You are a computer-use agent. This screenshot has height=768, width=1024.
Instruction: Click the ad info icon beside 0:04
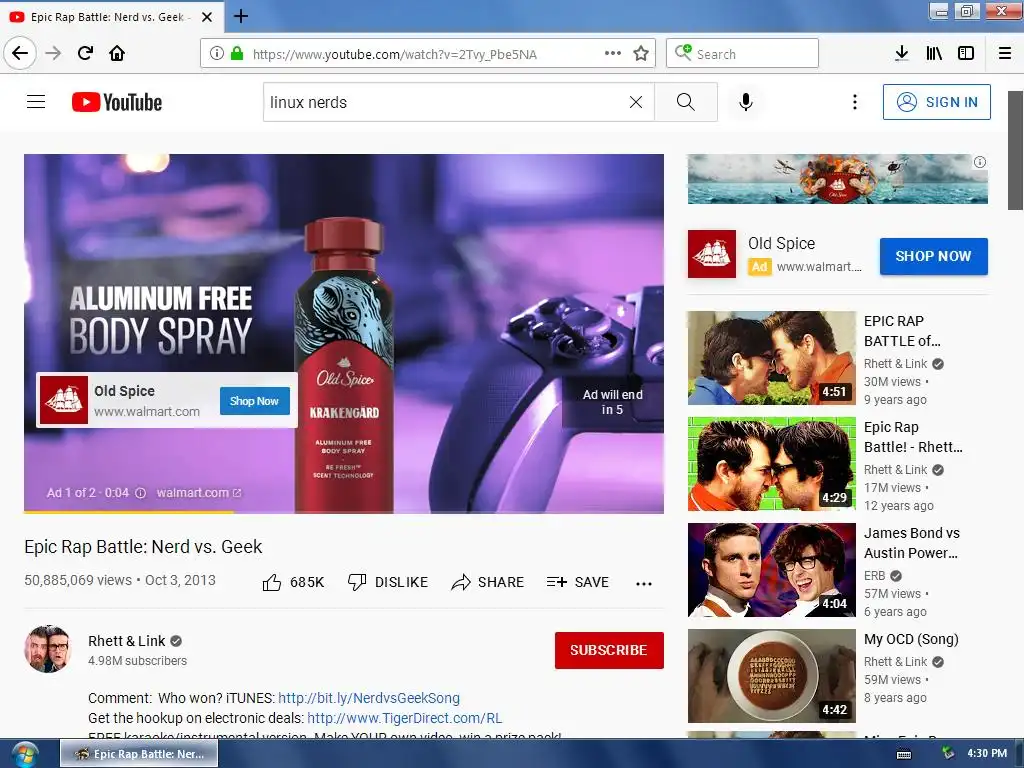click(x=140, y=493)
